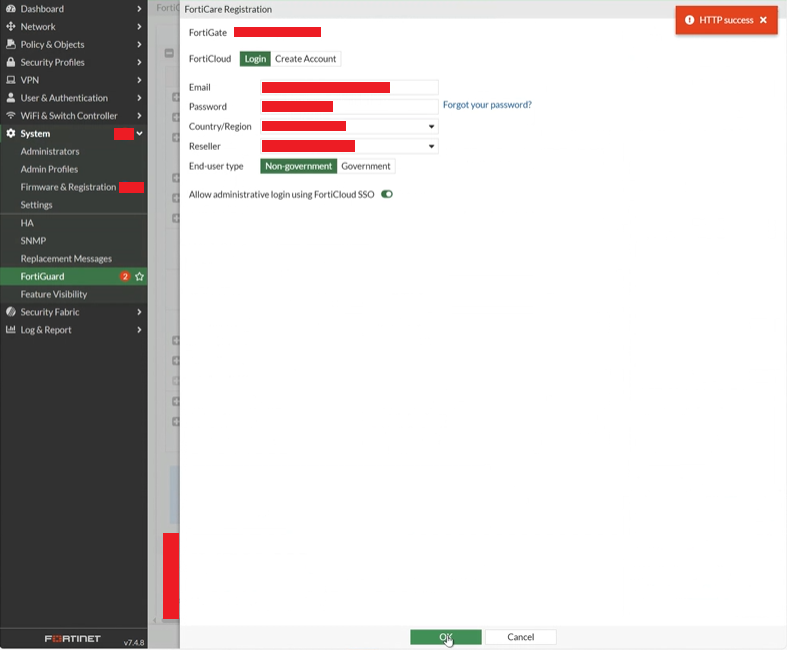Toggle FortiCloud SSO administrative login switch
Viewport: 787px width, 650px height.
pos(387,194)
